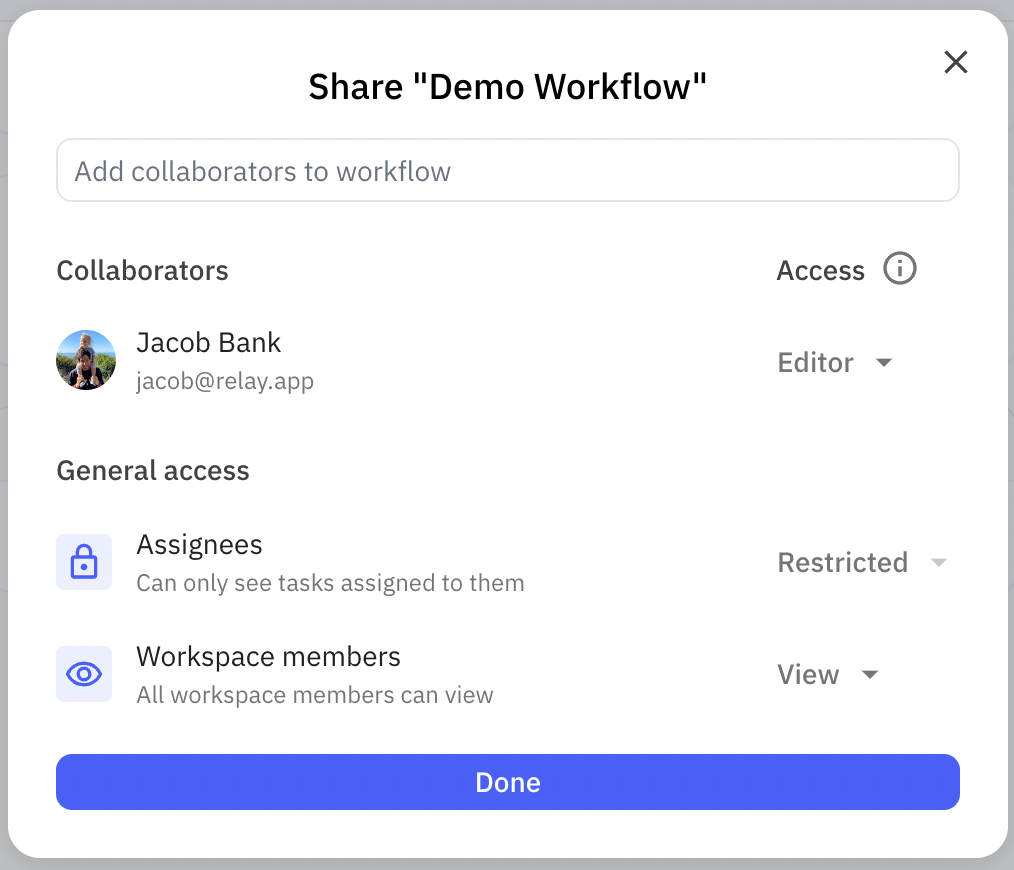Select the Assignees row title
Screen dimensions: 1014x870
[199, 545]
